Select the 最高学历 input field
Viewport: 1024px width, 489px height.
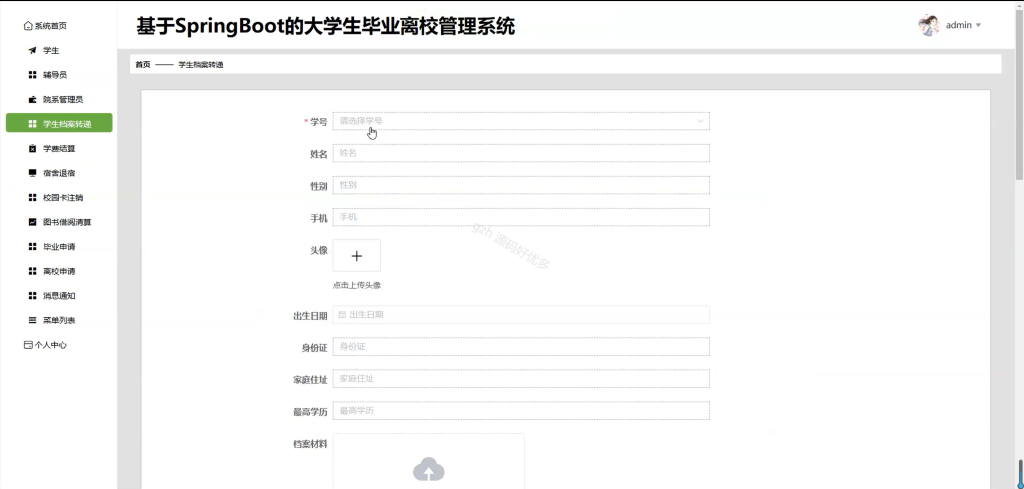point(521,411)
